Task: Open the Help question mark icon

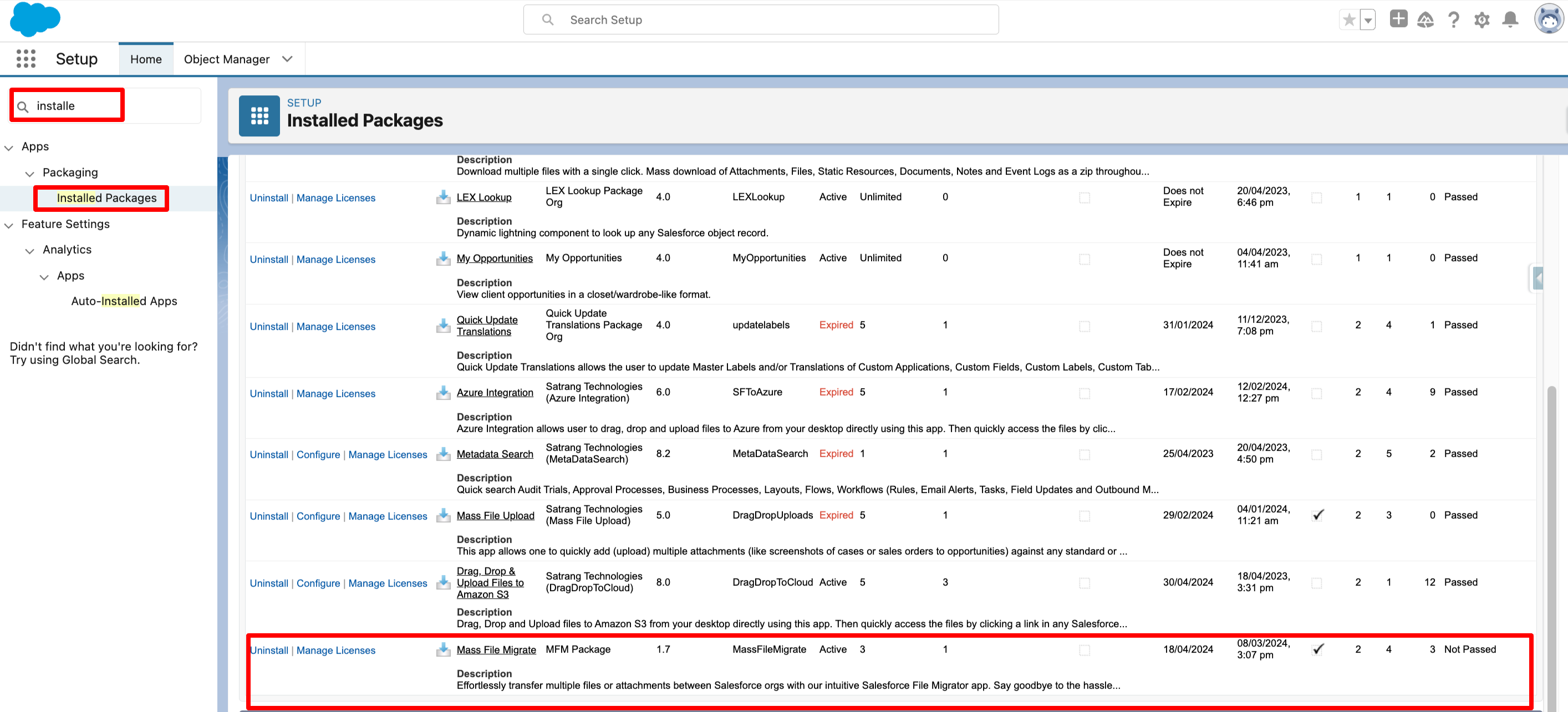Action: (x=1454, y=20)
